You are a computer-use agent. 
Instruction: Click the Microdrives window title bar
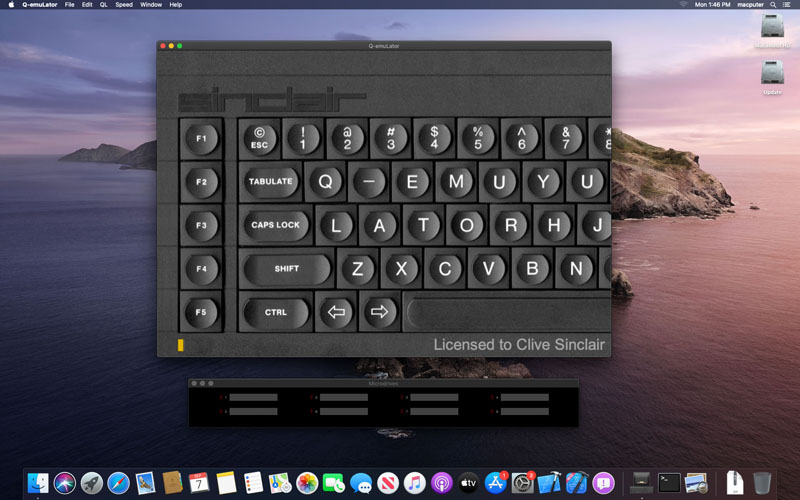384,383
